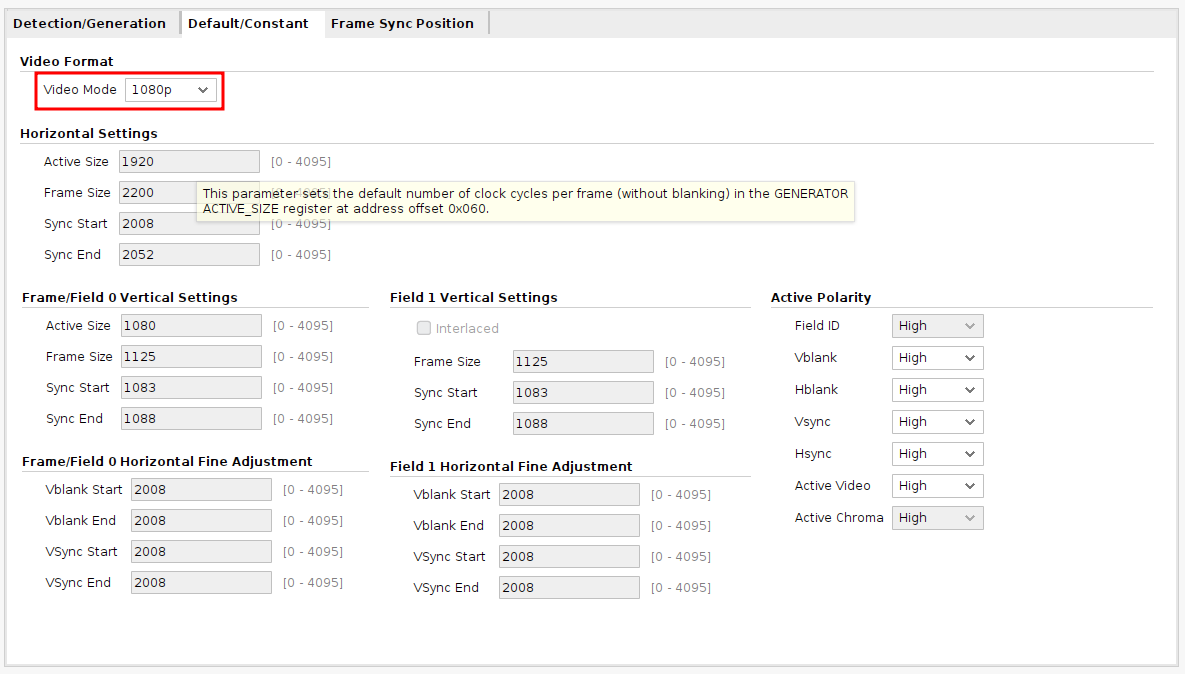Expand the Active Video polarity dropdown
Image resolution: width=1185 pixels, height=674 pixels.
937,486
